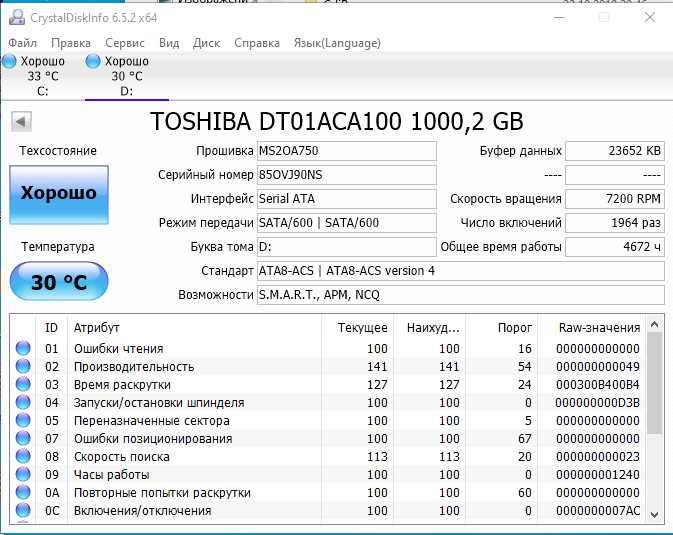Select the Ошибки позиционирования row

pyautogui.click(x=328, y=438)
